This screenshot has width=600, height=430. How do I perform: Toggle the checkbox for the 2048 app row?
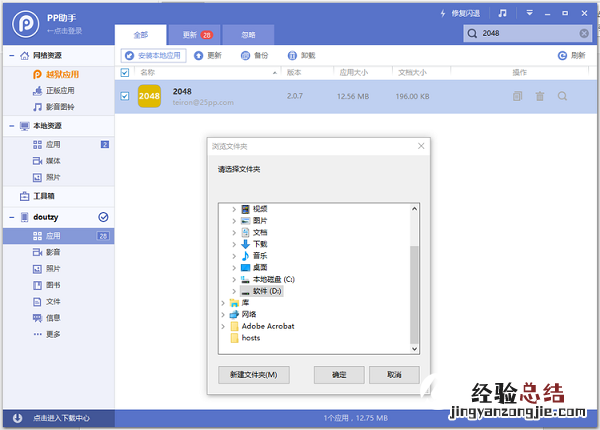[x=125, y=96]
